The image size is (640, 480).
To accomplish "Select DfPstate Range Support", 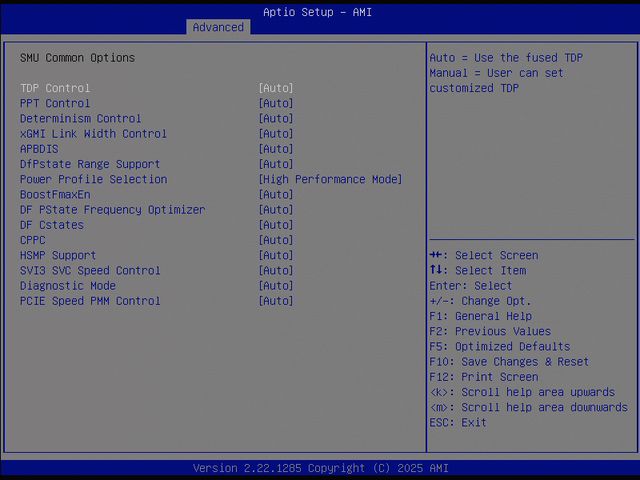I will pyautogui.click(x=90, y=164).
